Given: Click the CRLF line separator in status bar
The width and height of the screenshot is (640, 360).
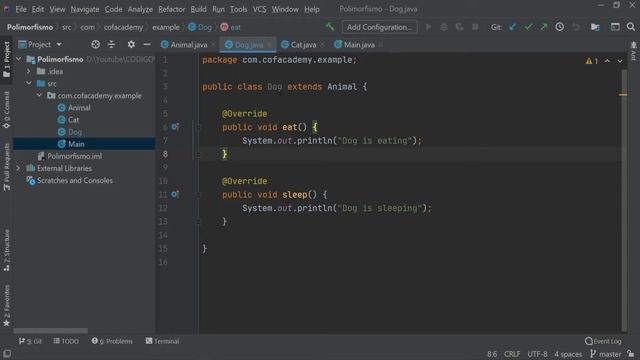Looking at the screenshot, I should point(512,354).
